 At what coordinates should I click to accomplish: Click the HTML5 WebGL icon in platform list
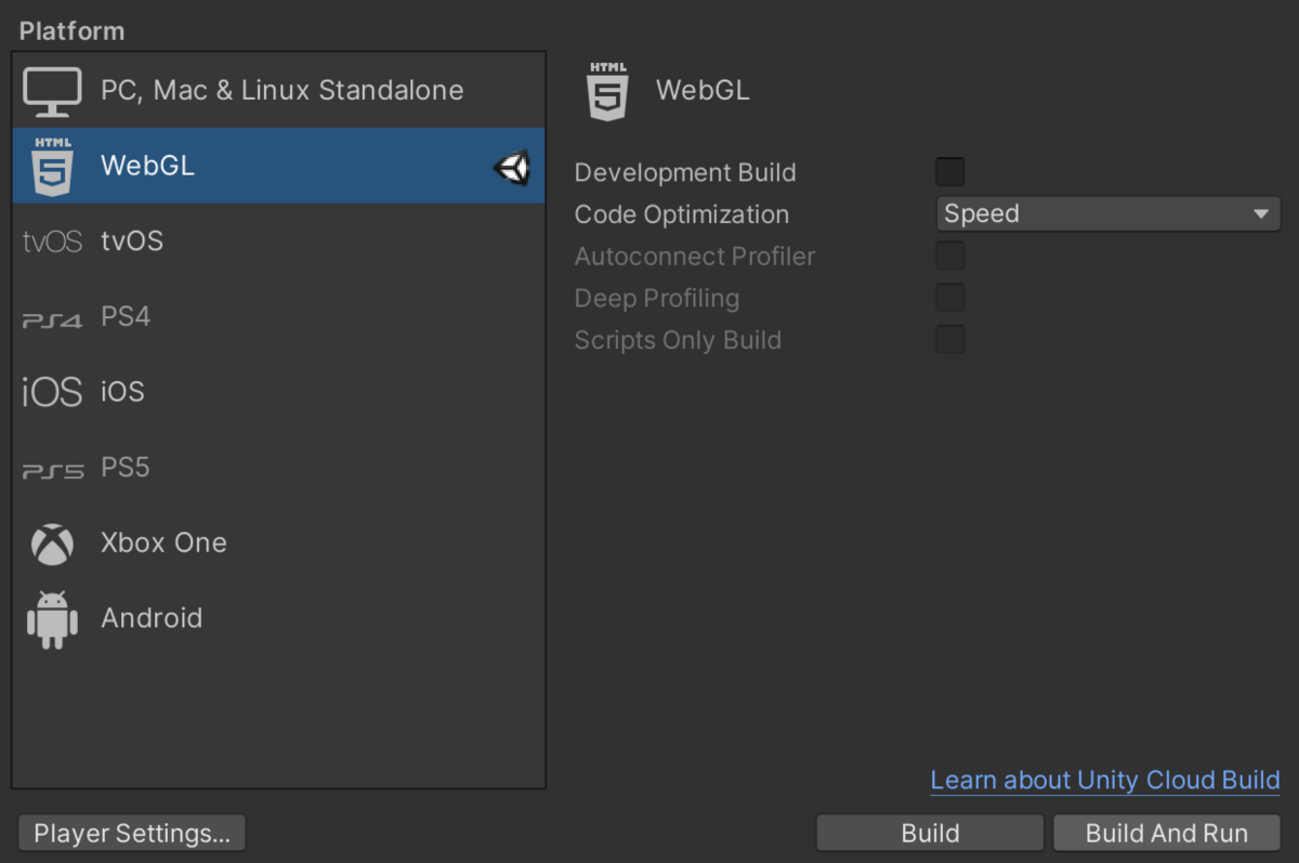click(x=52, y=166)
